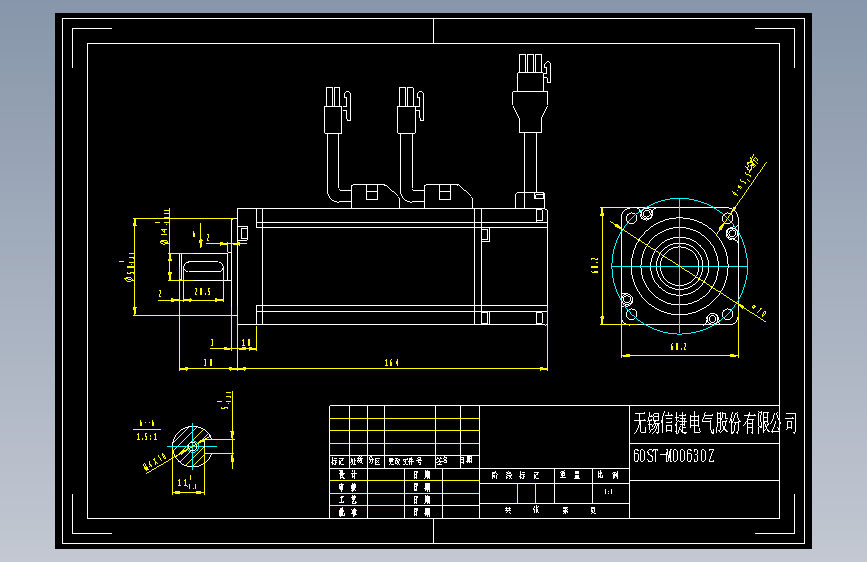Select the company name 无锡信捷电气股份有限公司 in title block

click(x=715, y=424)
